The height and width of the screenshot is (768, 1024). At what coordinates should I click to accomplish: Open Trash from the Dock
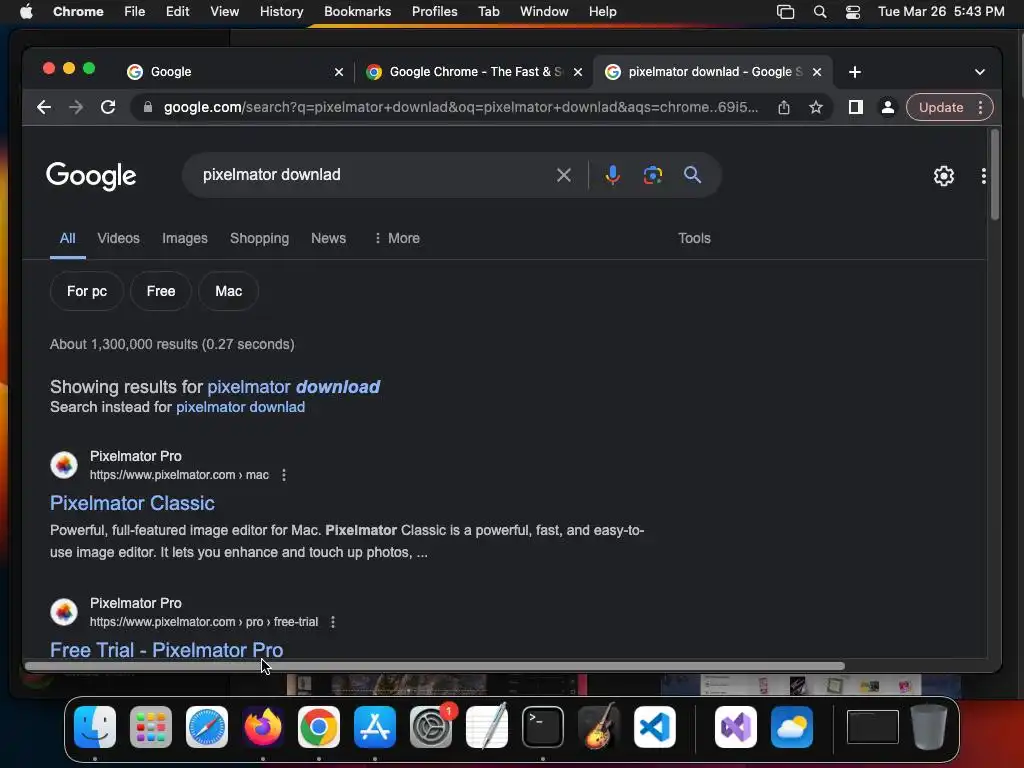(x=929, y=726)
